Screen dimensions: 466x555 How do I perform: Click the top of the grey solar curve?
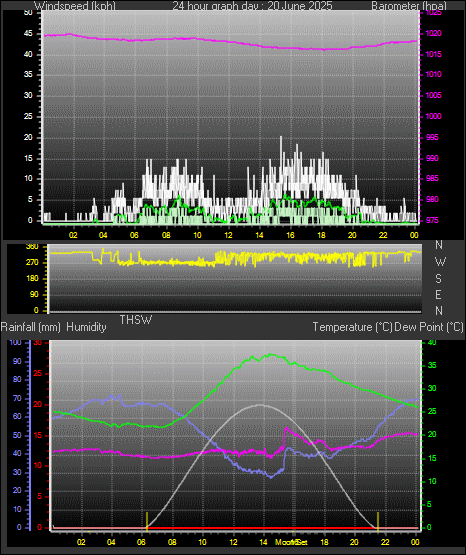(x=260, y=405)
